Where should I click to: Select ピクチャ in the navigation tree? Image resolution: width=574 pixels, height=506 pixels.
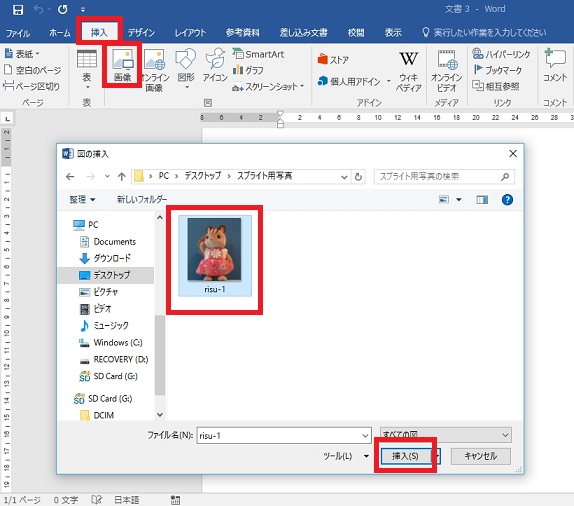pyautogui.click(x=99, y=292)
